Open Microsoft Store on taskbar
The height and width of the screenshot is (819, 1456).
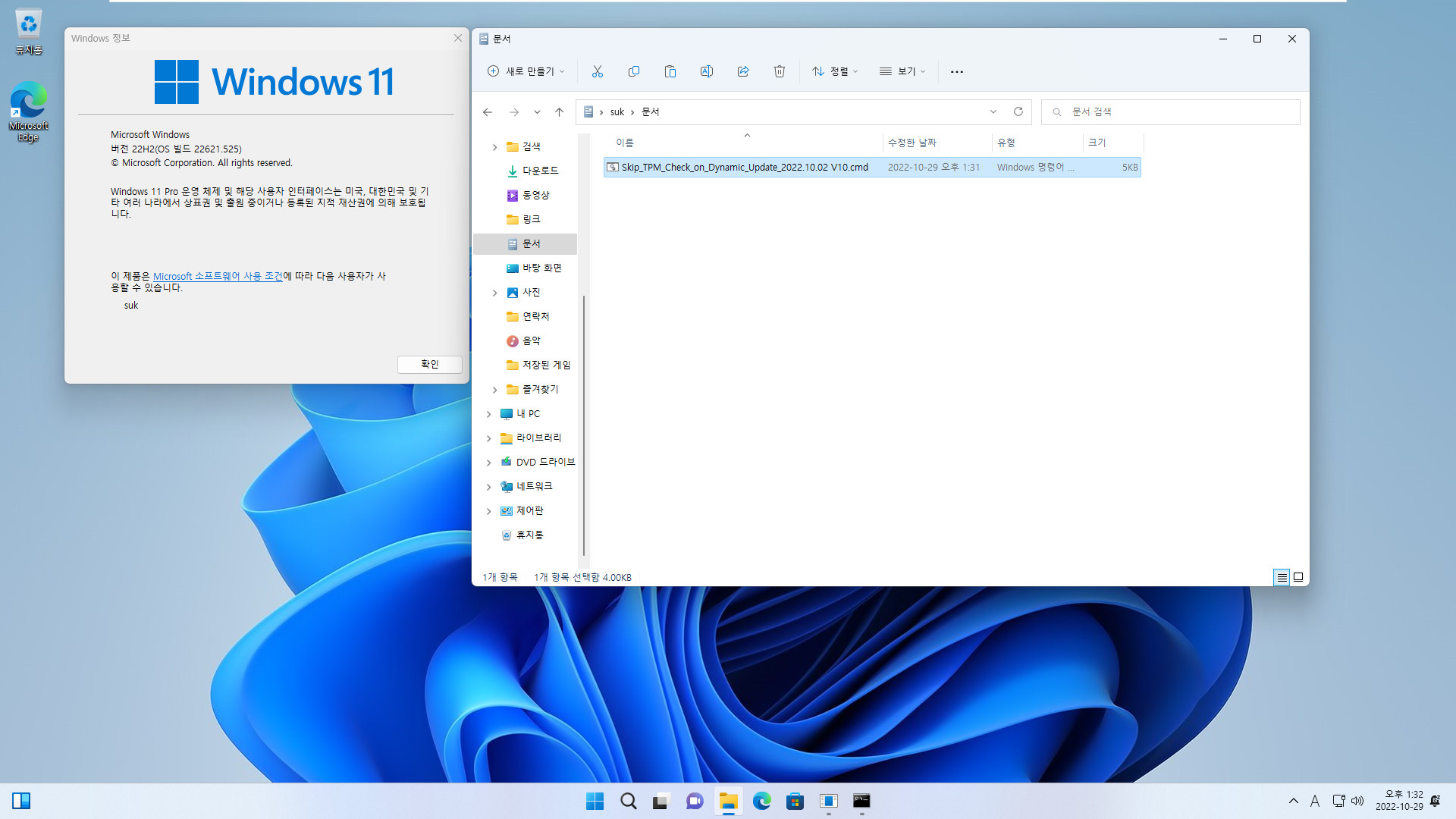click(x=795, y=801)
